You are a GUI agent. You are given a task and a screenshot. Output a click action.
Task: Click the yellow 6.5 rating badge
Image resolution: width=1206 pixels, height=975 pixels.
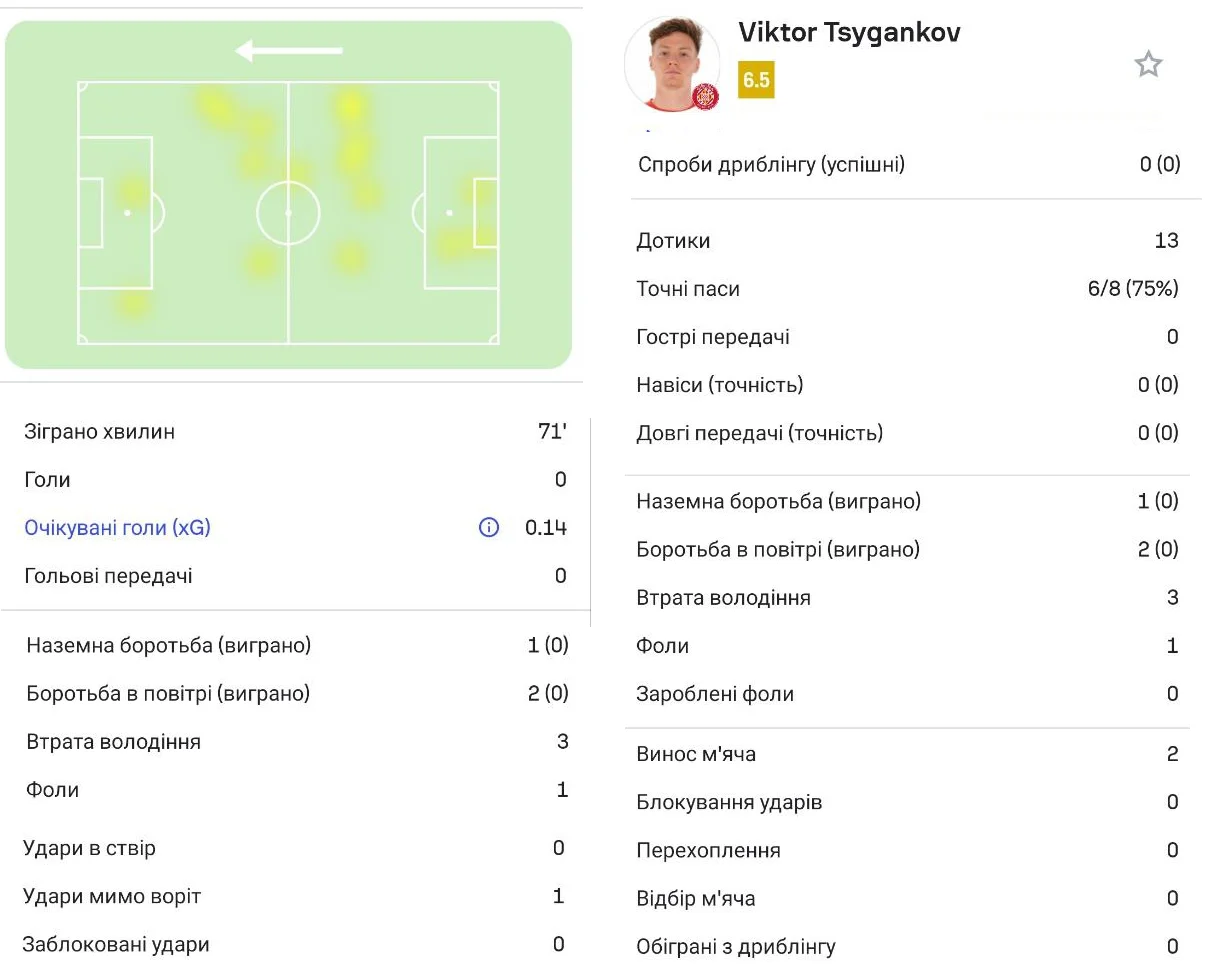click(x=756, y=80)
